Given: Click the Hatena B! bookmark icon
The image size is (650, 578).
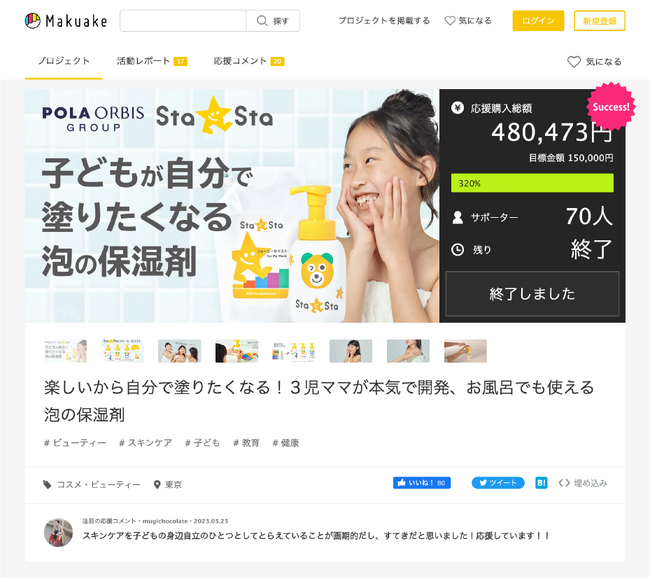Looking at the screenshot, I should 541,483.
